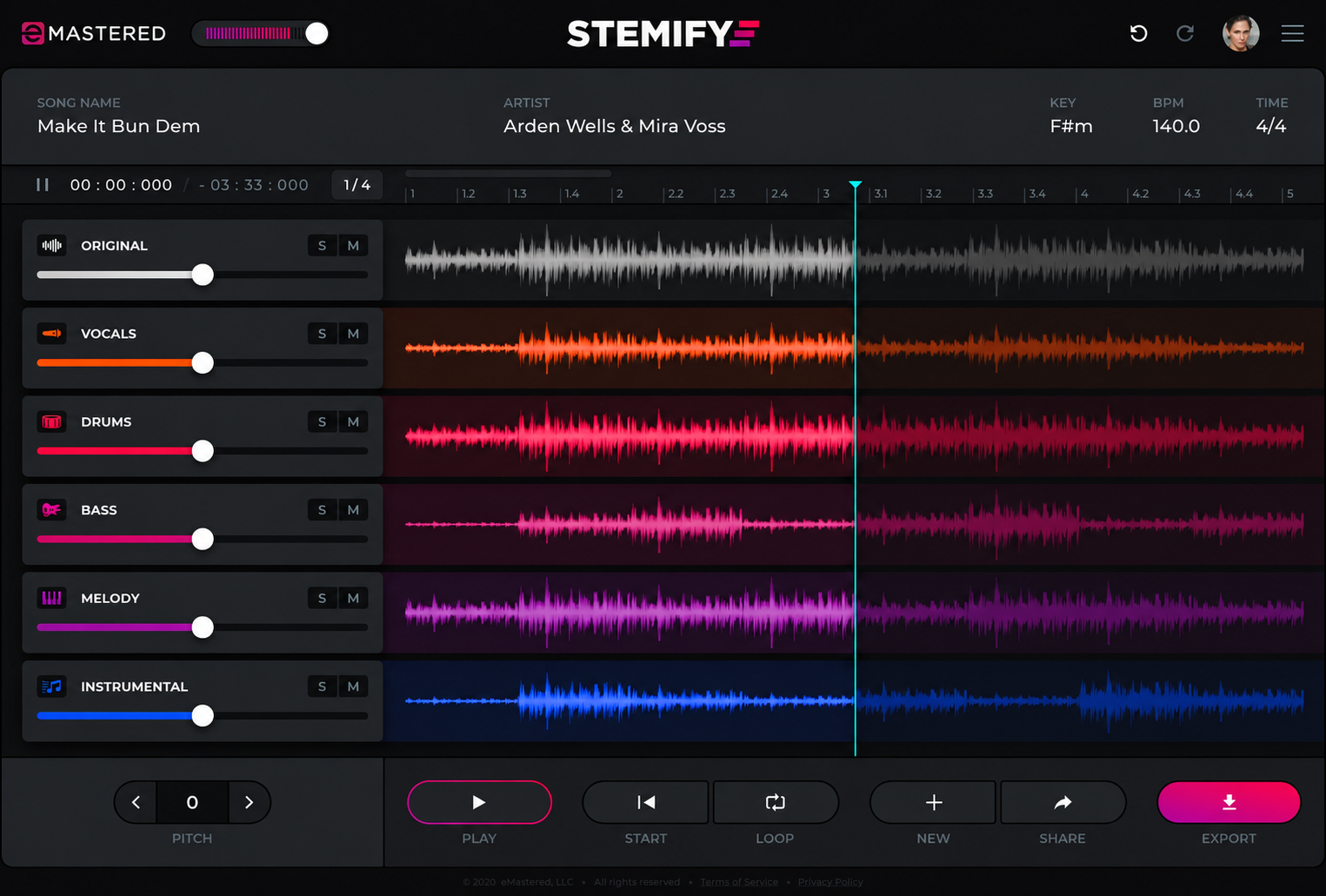Solo the Bass track
The image size is (1326, 896).
322,510
